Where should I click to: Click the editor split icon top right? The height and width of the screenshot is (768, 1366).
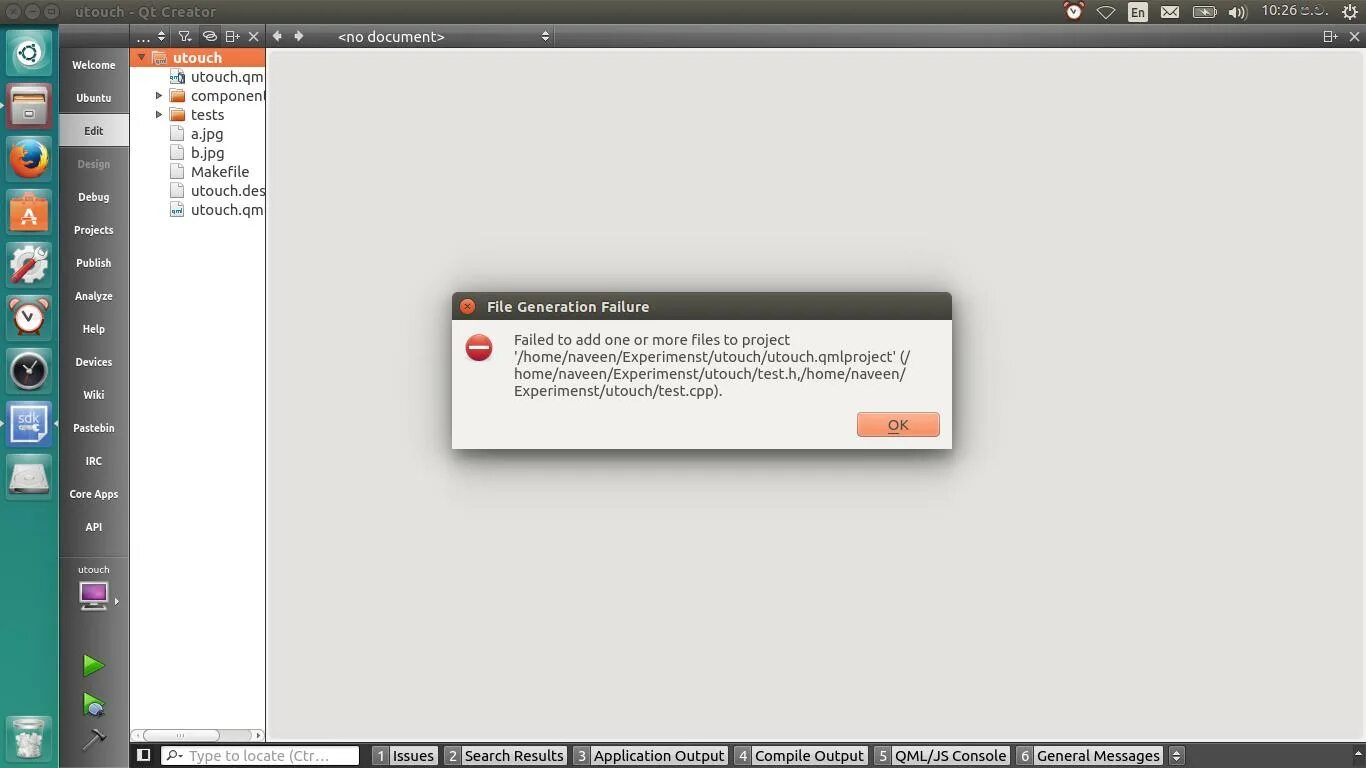[1330, 36]
